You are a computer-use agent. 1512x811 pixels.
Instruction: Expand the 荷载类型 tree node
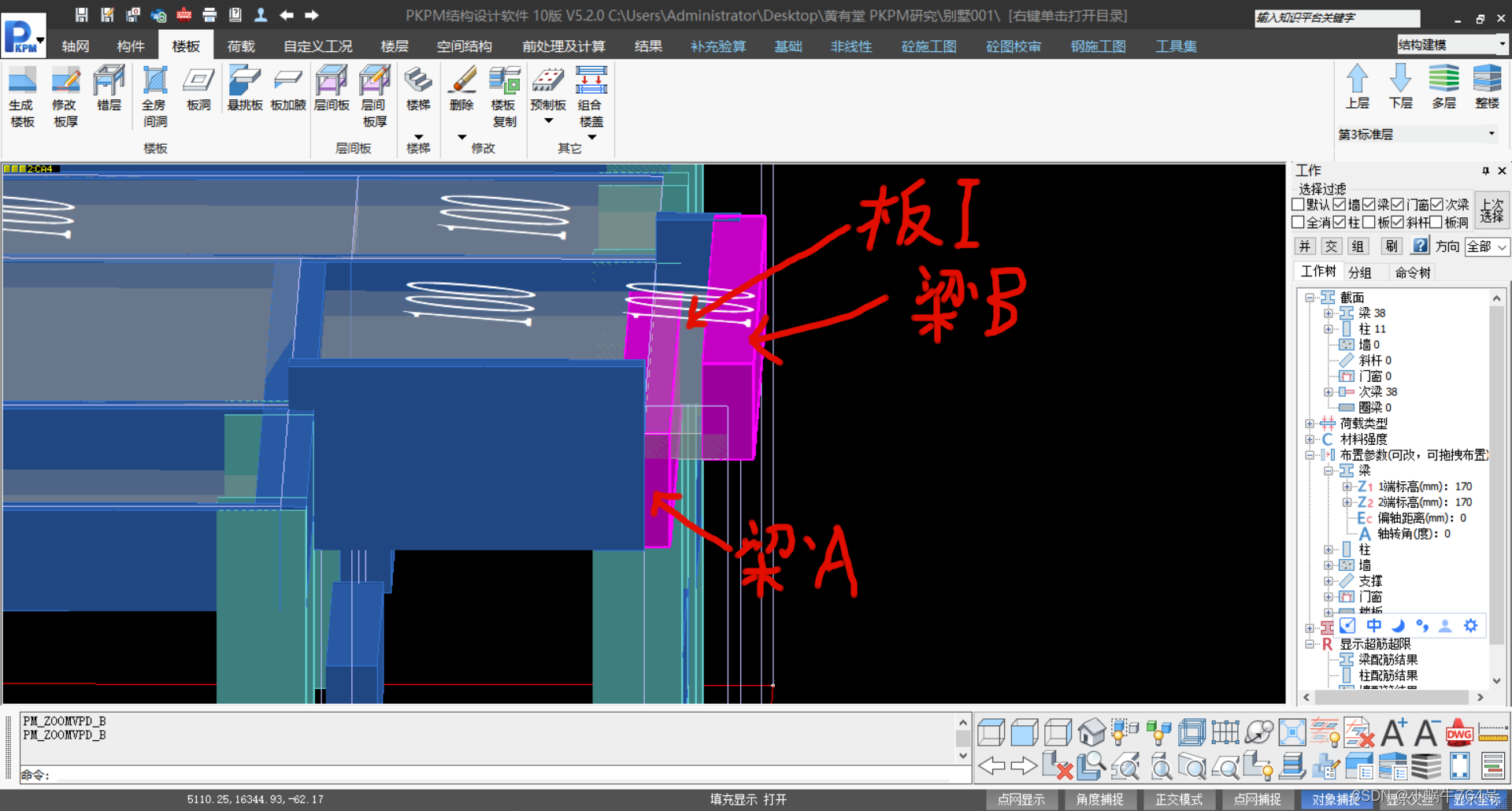pyautogui.click(x=1310, y=424)
